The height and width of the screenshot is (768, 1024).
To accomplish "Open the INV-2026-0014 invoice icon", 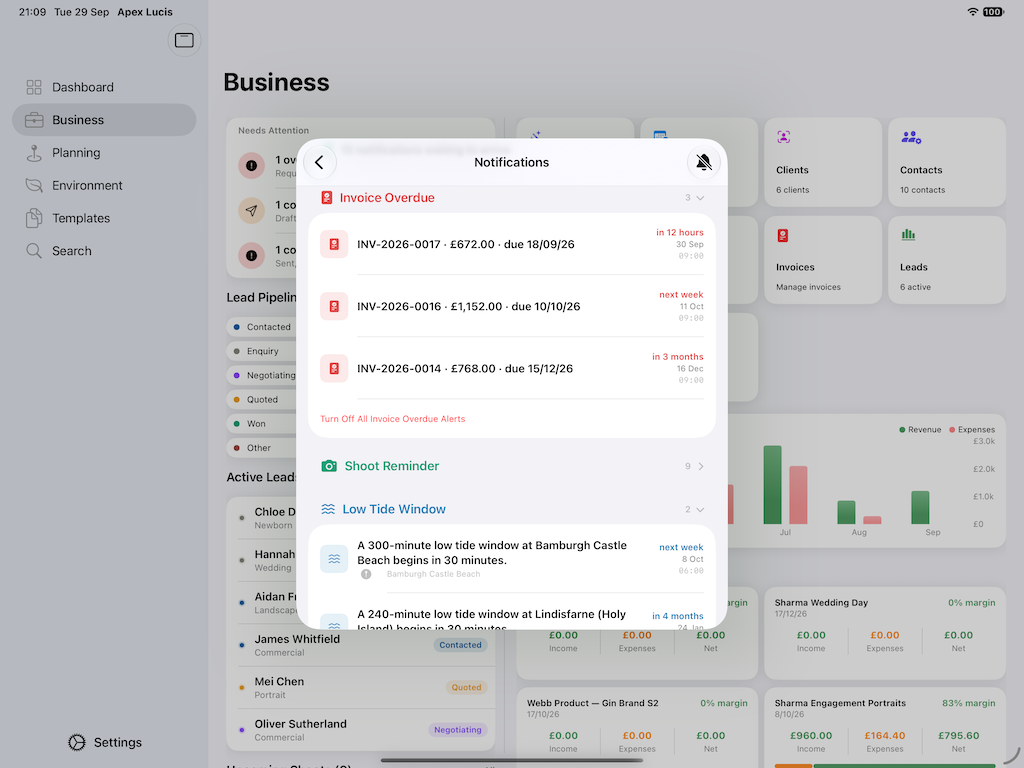I will tap(334, 368).
